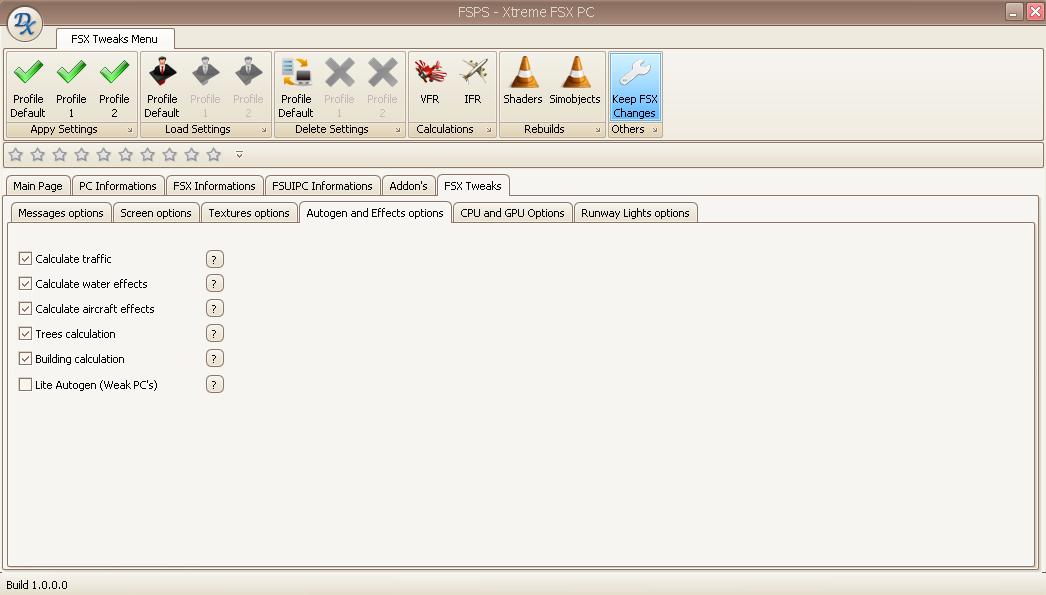Click the tenth rating star
1046x595 pixels.
click(213, 155)
